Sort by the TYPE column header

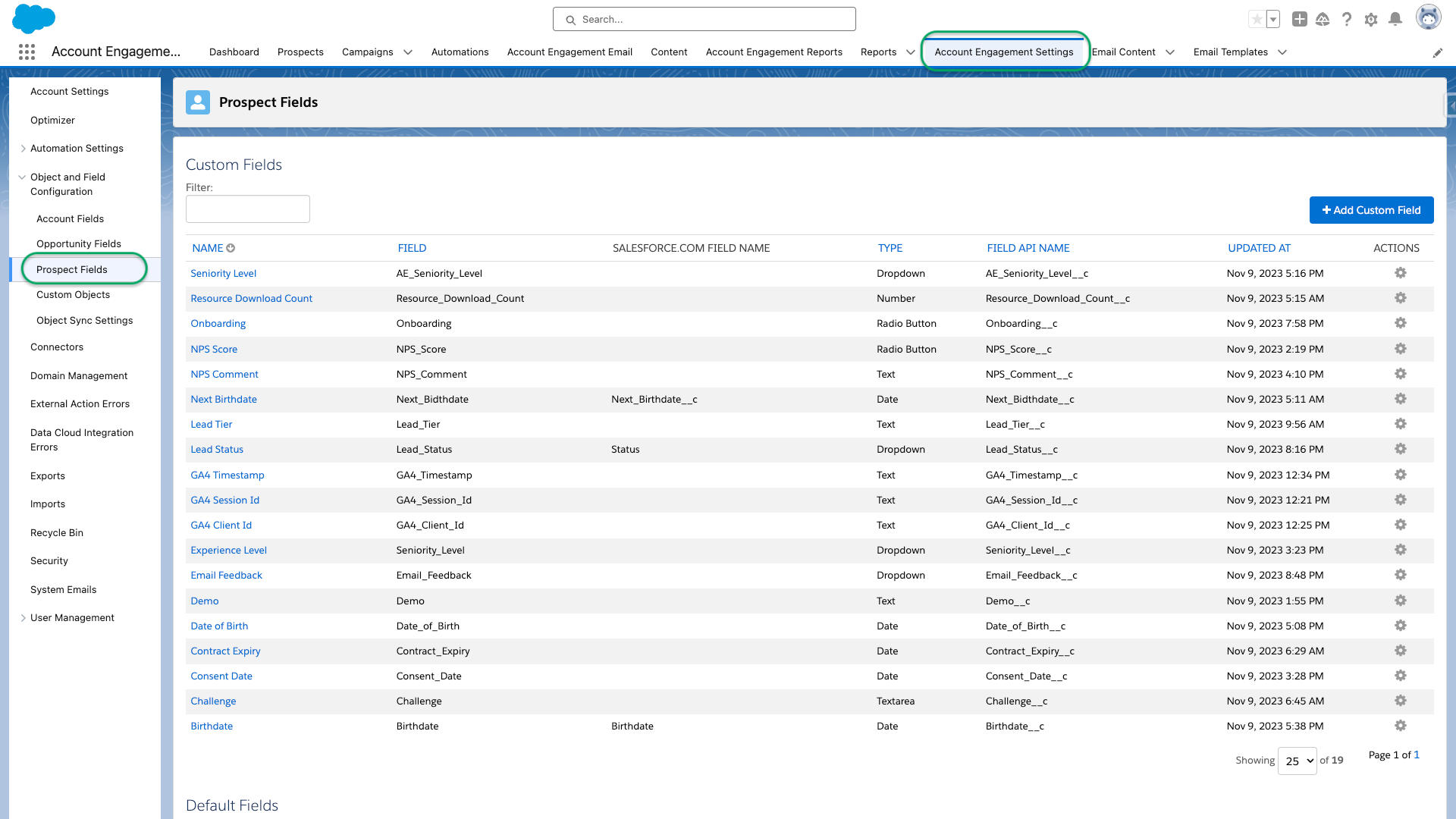(x=890, y=248)
